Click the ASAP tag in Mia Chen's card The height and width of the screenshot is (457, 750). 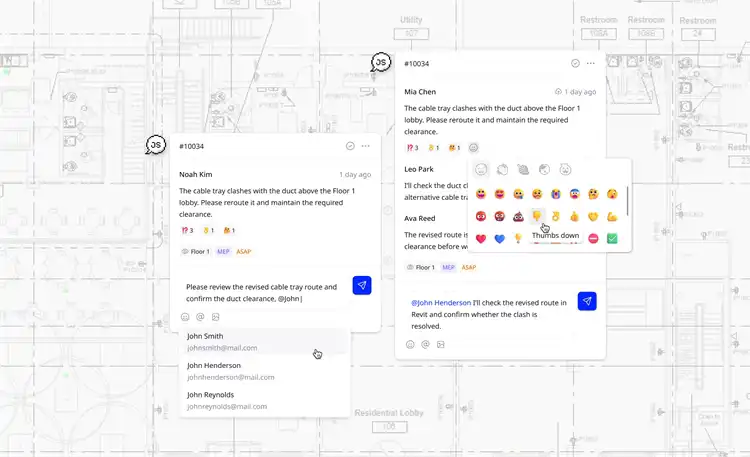(x=469, y=267)
